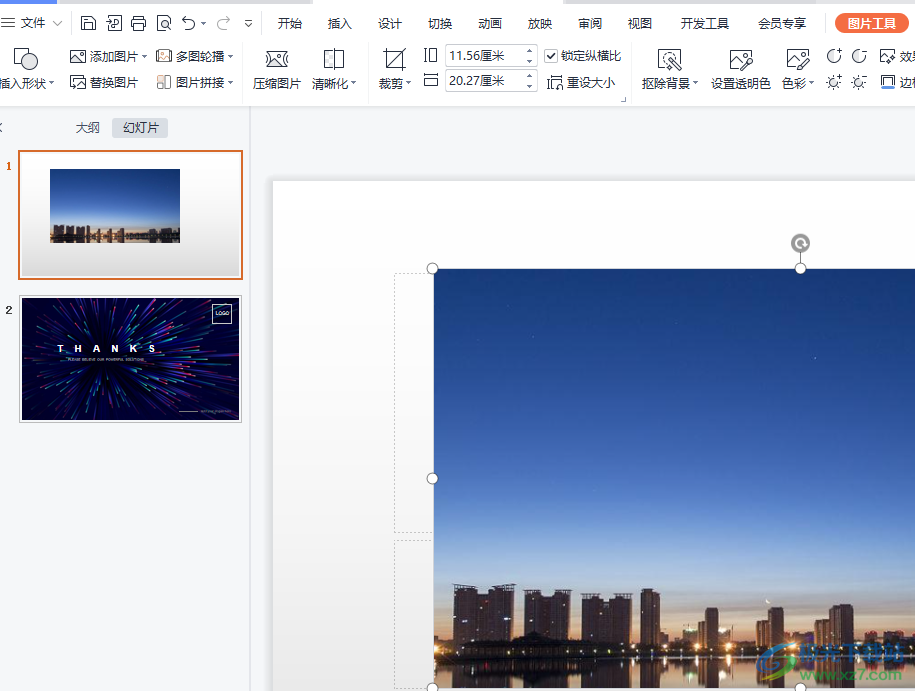Click the decrease brightness sun icon
Screen dimensions: 915x691
(859, 82)
